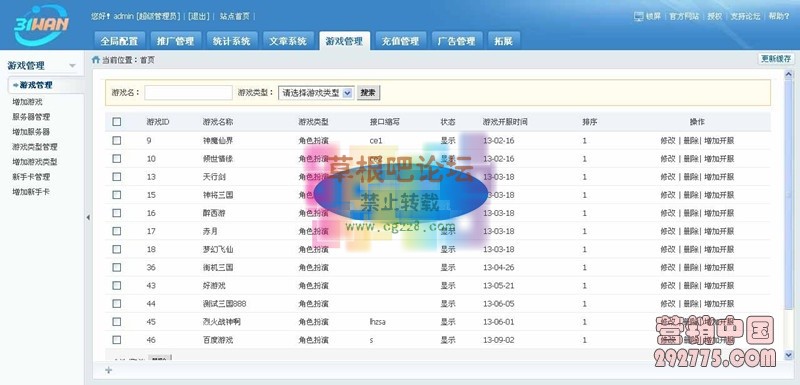
Task: Check the box for game 神将三国
Action: [x=117, y=195]
